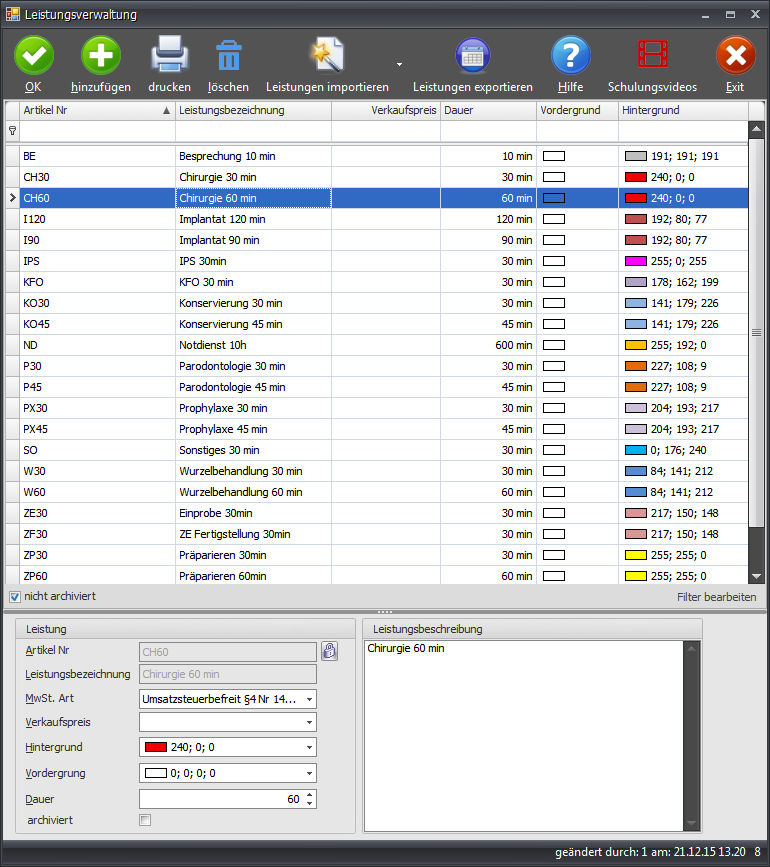Open the Vordergrung color dropdown

(x=309, y=773)
